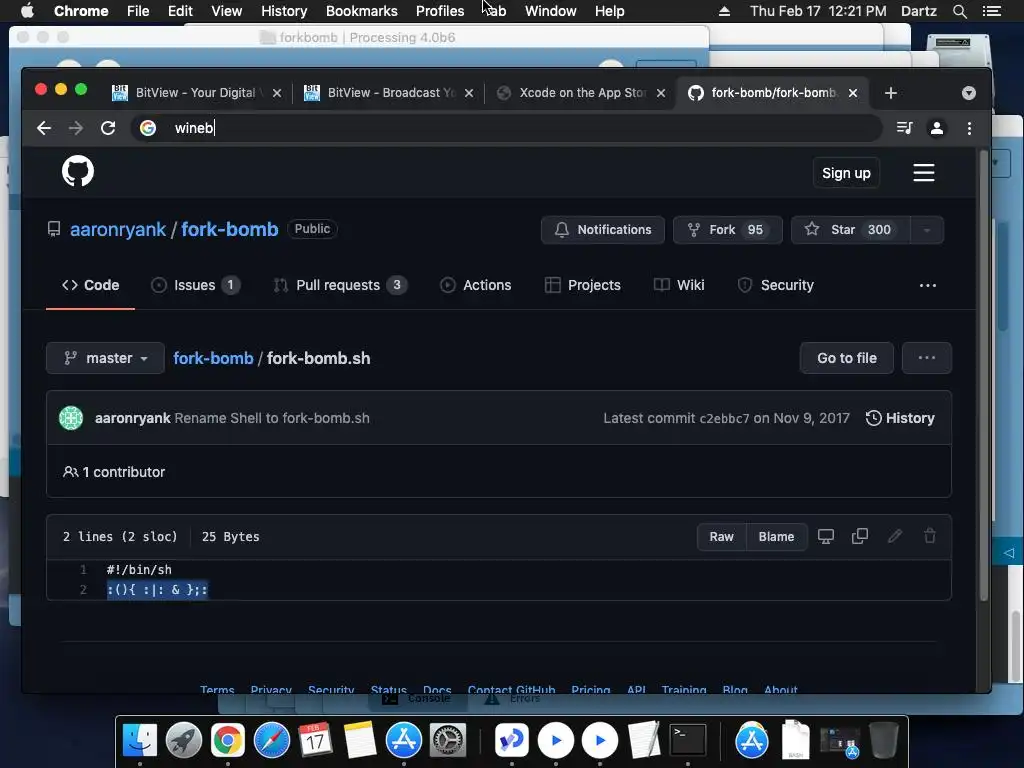
Task: Open a new Chrome tab
Action: [890, 93]
